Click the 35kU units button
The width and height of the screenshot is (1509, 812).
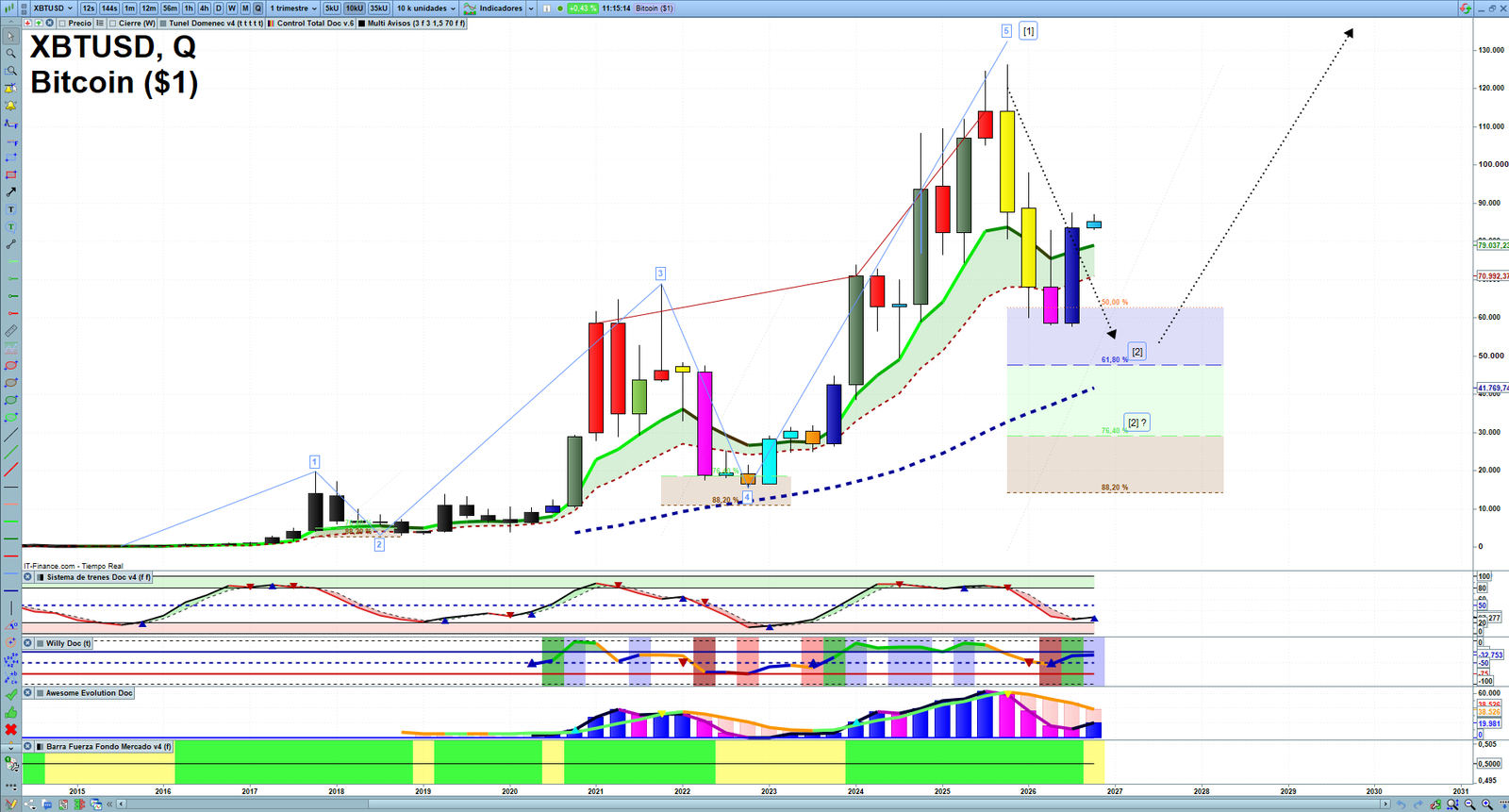(x=378, y=8)
